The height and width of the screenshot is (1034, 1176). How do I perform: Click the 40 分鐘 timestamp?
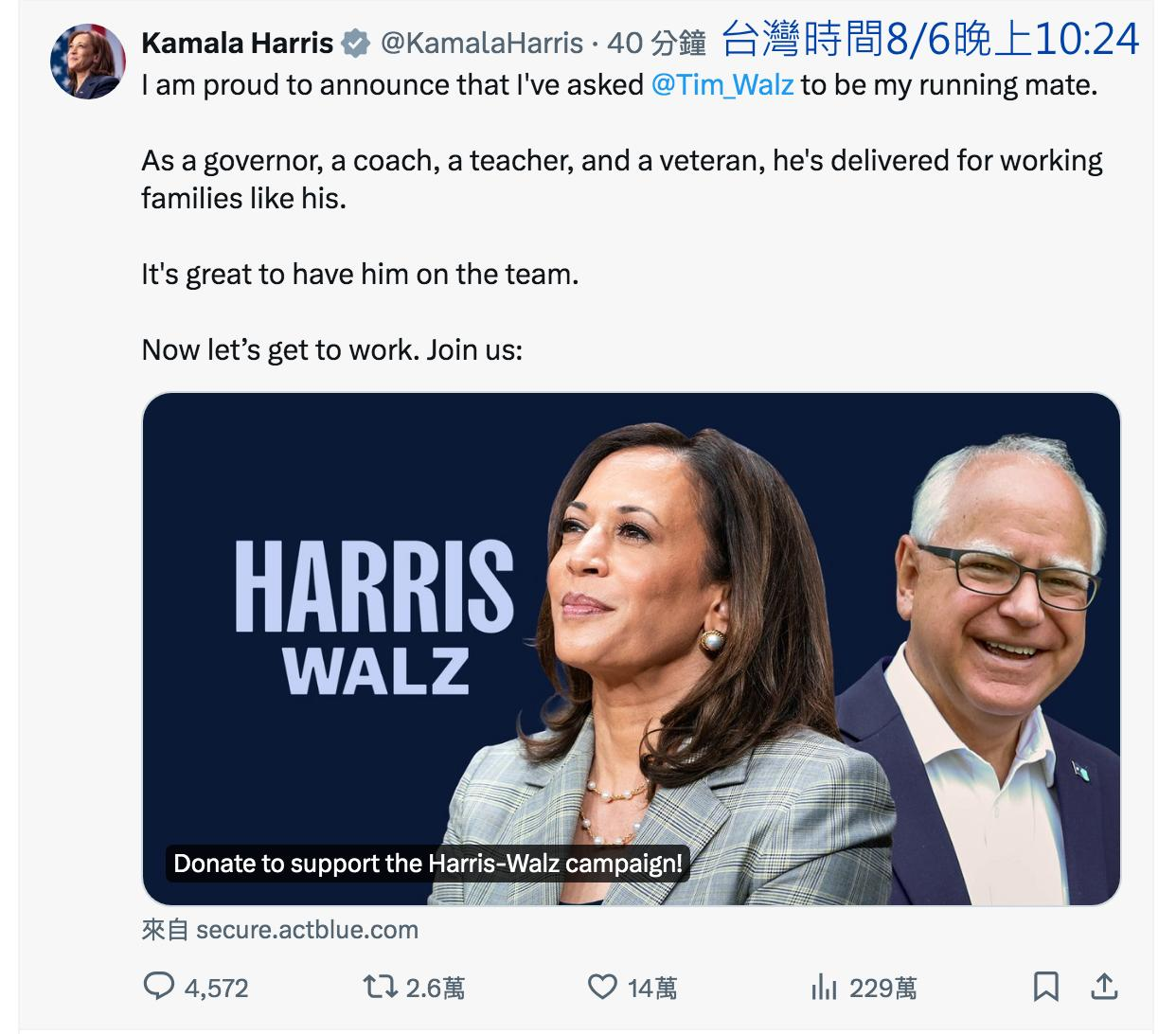656,44
